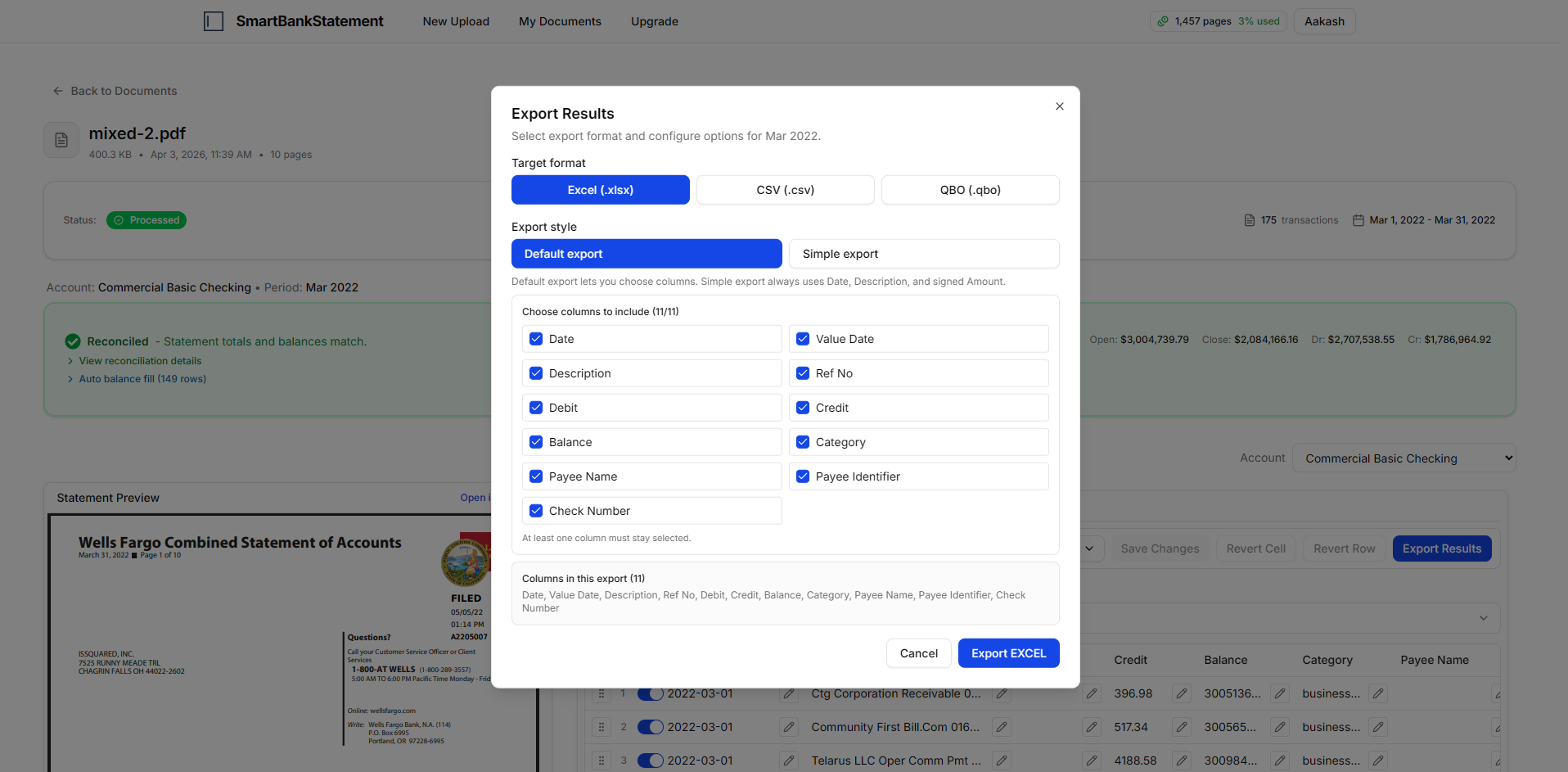The height and width of the screenshot is (772, 1568).
Task: Uncheck the Value Date column checkbox
Action: 803,338
